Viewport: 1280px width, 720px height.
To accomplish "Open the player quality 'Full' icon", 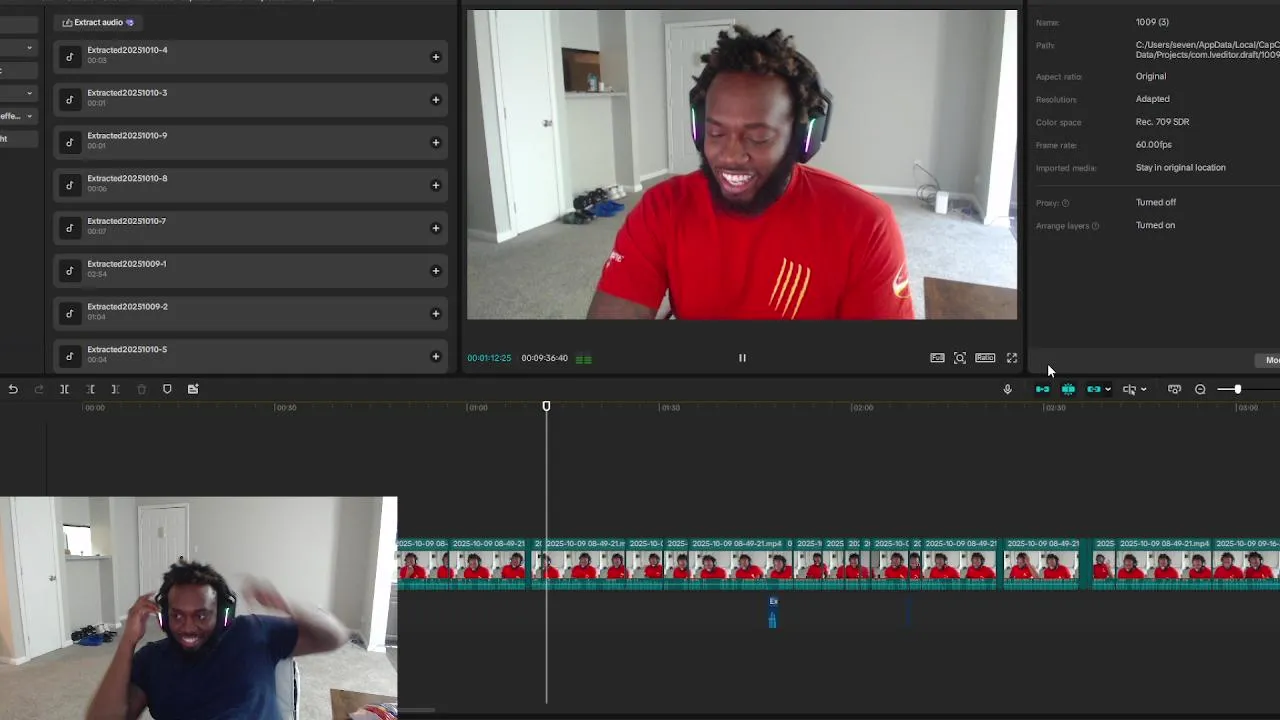I will (937, 358).
